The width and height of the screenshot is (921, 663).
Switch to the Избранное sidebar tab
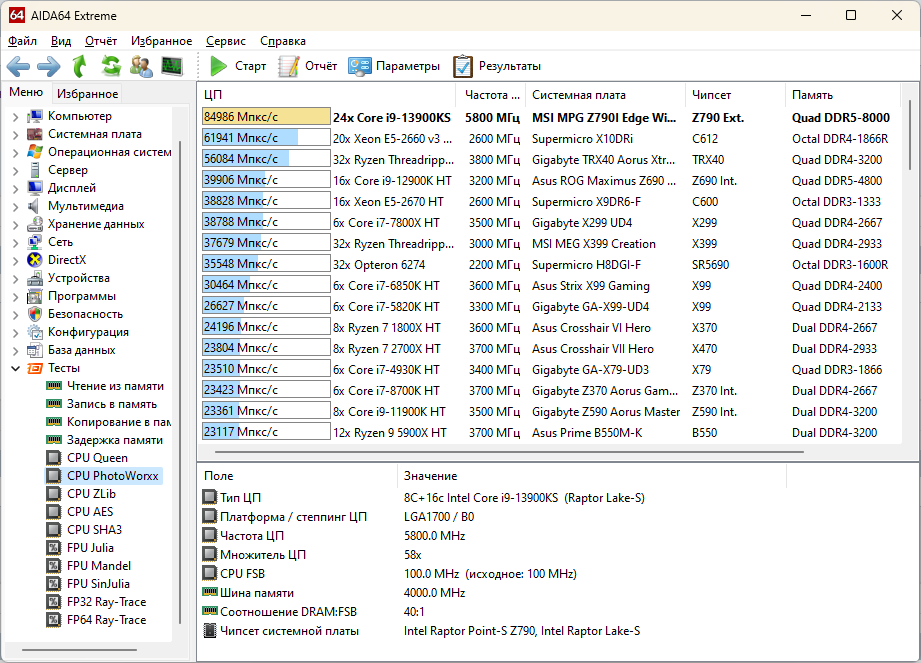point(88,93)
